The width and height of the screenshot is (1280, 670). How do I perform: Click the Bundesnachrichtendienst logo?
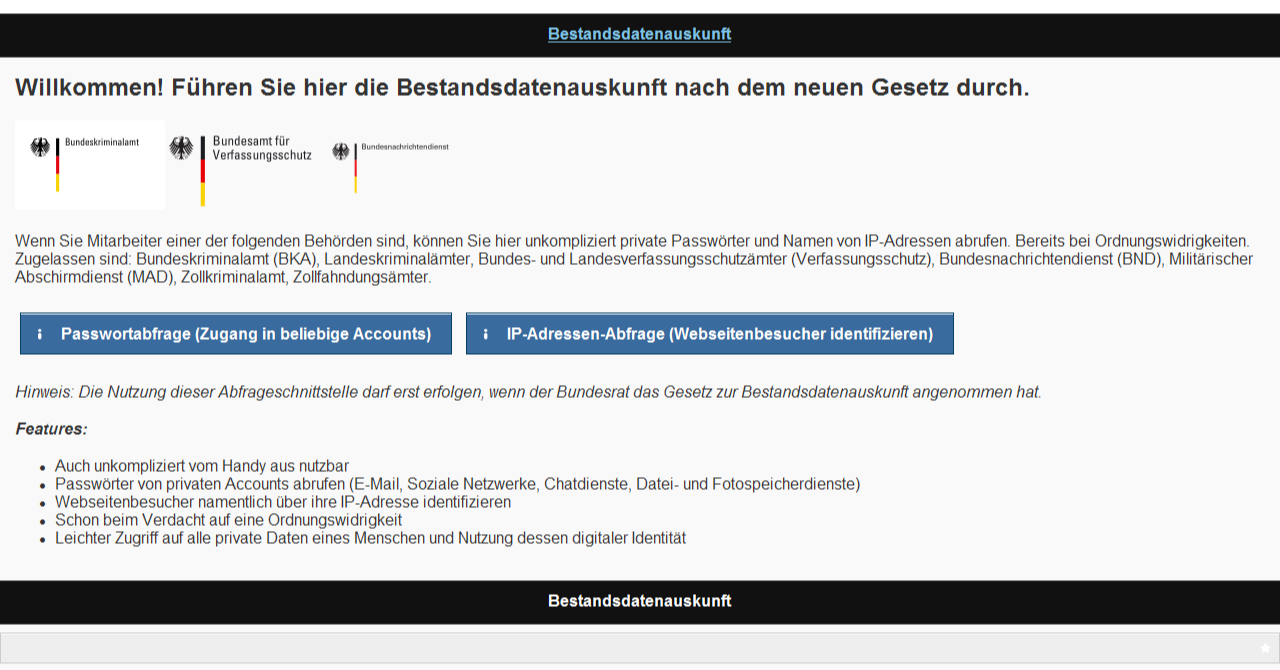click(x=391, y=160)
